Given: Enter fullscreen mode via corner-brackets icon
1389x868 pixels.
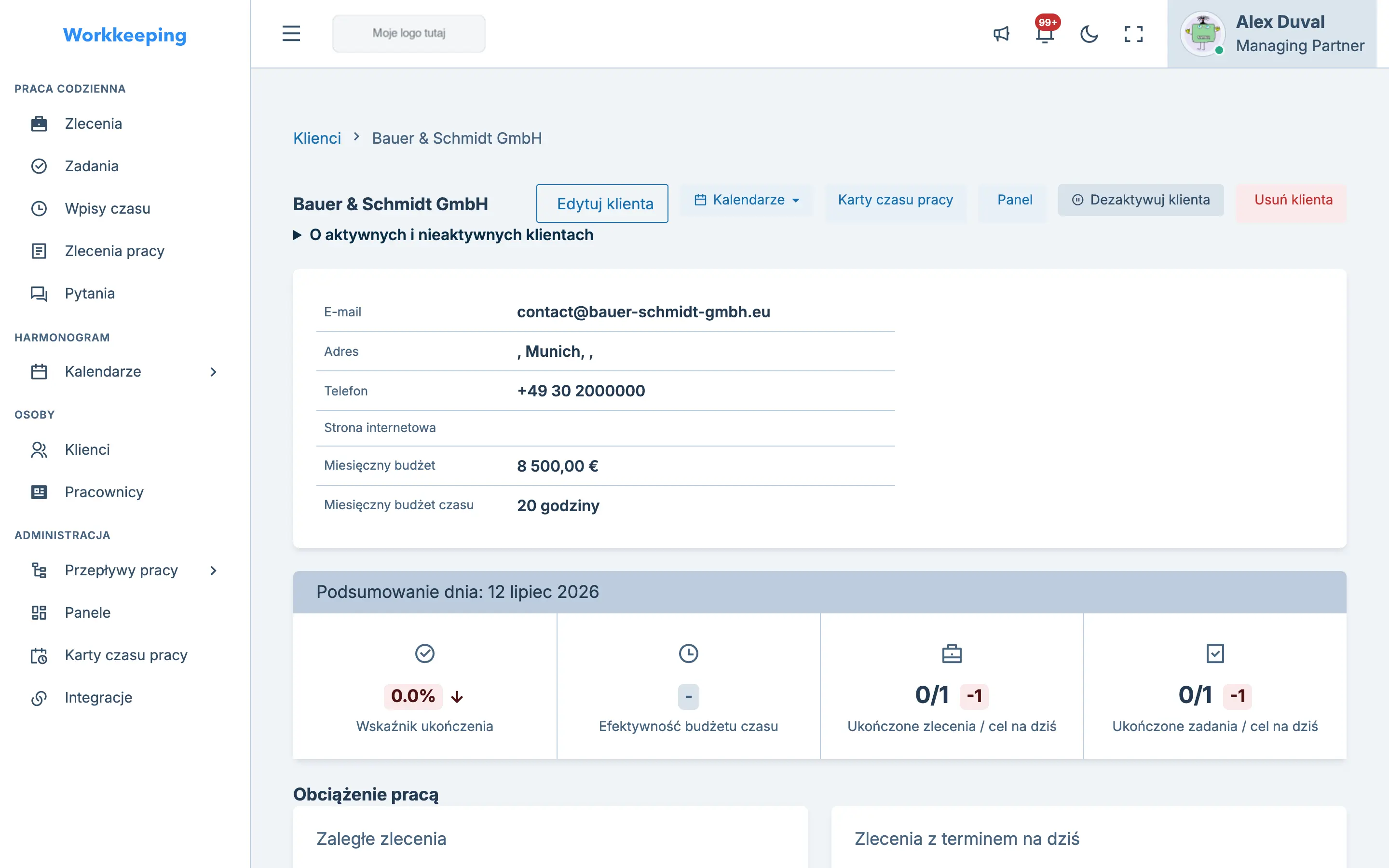Looking at the screenshot, I should [x=1133, y=34].
